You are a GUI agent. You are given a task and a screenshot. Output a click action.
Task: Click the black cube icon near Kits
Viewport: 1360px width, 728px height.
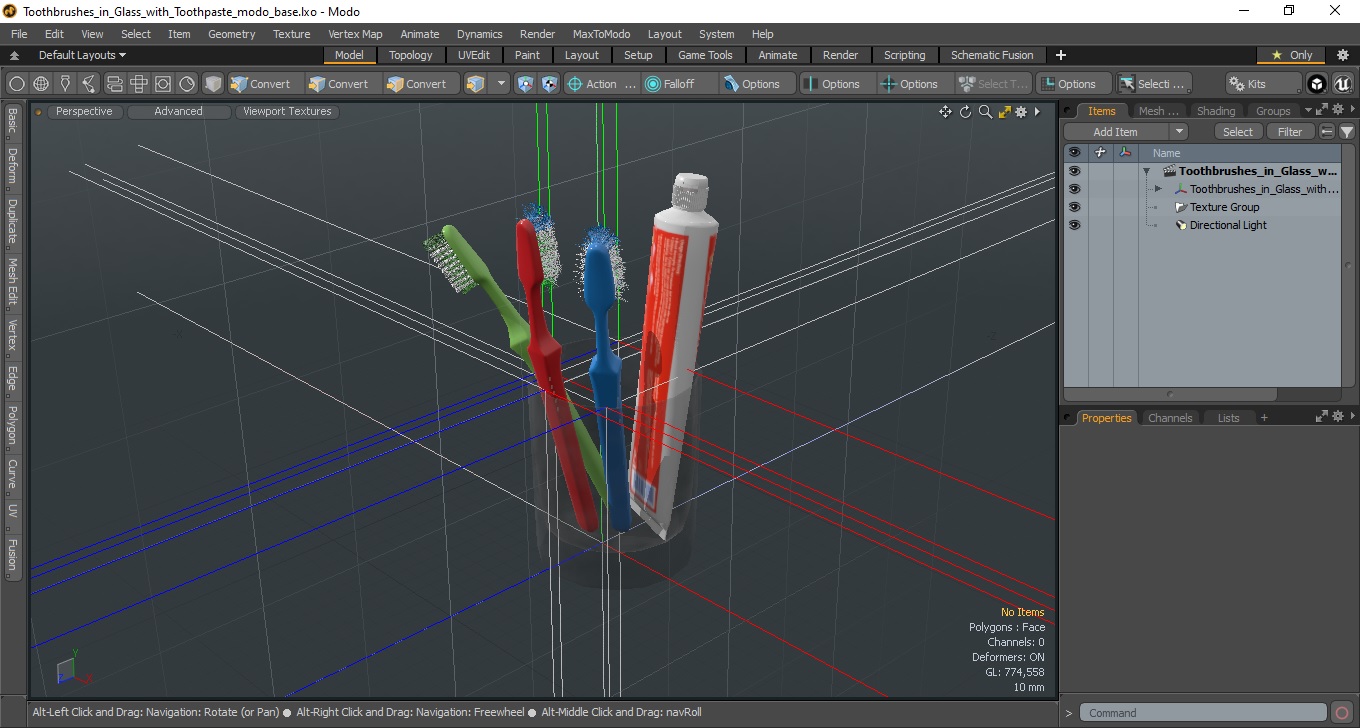1317,84
